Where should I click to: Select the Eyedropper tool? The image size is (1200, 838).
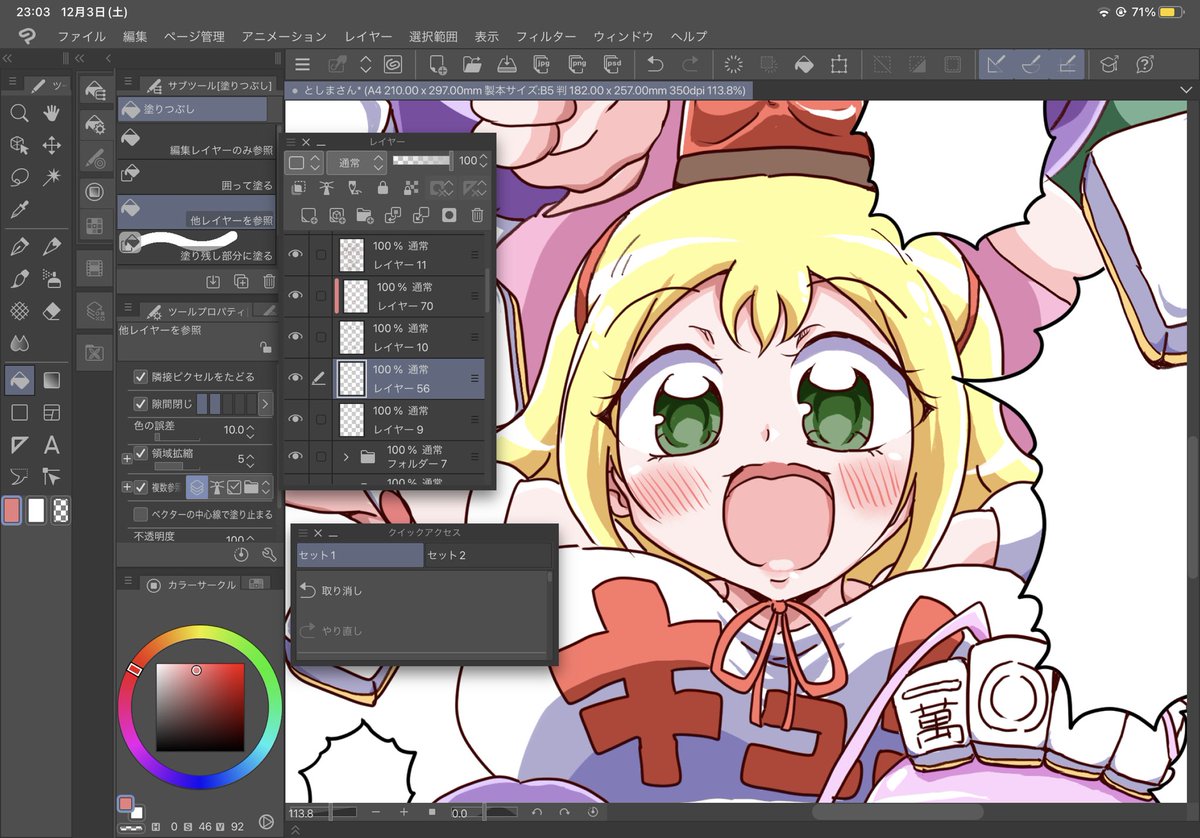pos(18,210)
